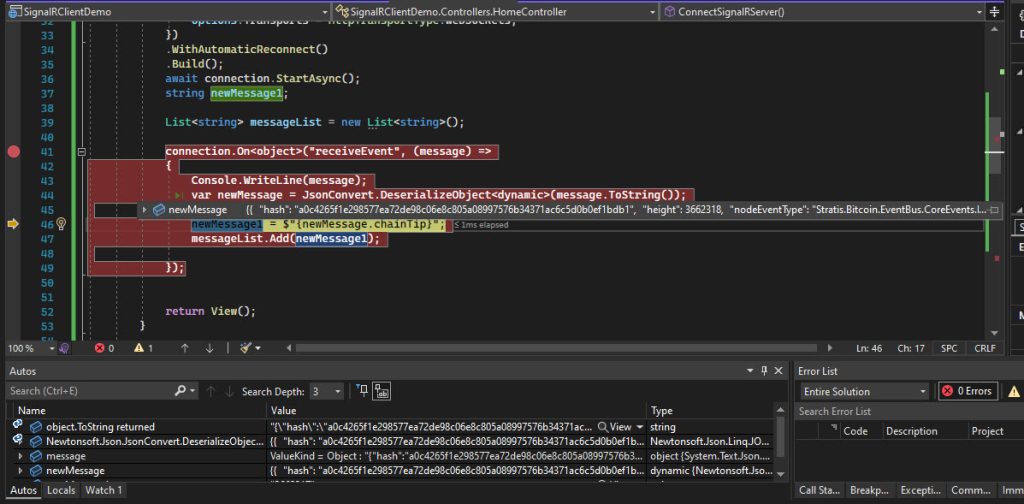Navigate to previous issue with up arrow
Image resolution: width=1024 pixels, height=504 pixels.
(184, 348)
